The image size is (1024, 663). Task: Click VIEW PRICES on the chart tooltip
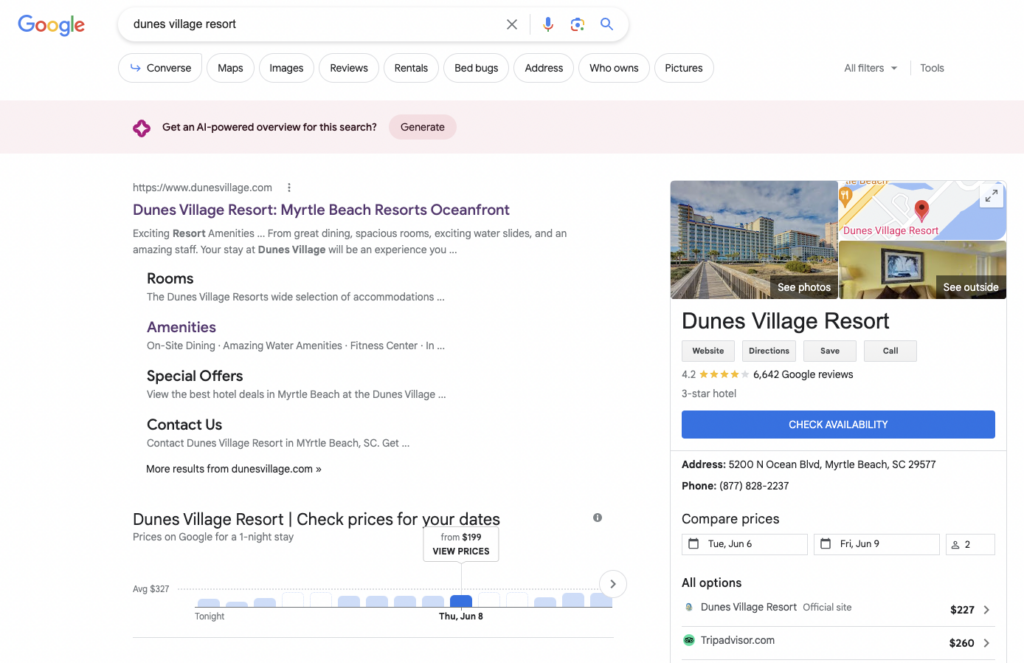coord(461,551)
